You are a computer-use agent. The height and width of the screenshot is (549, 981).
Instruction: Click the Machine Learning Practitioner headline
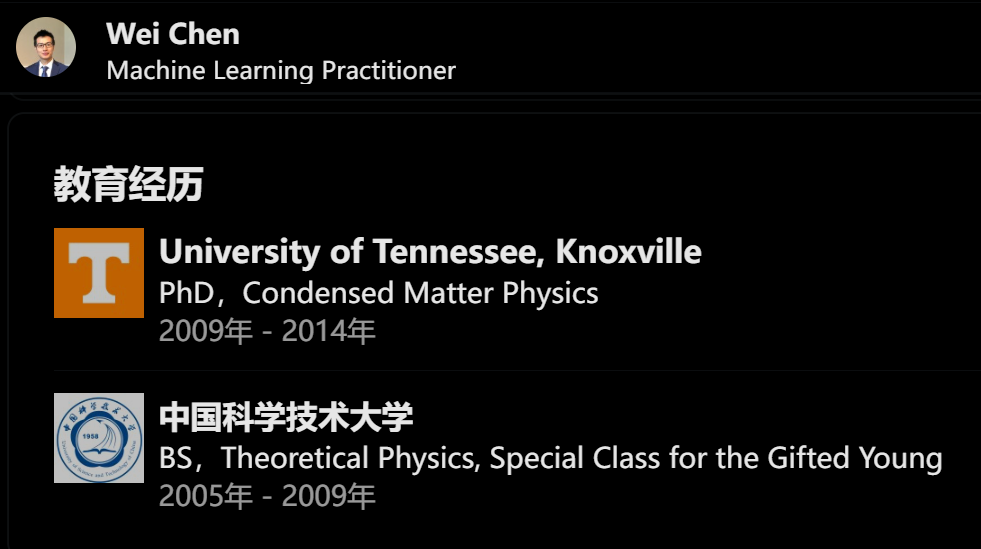pyautogui.click(x=281, y=71)
